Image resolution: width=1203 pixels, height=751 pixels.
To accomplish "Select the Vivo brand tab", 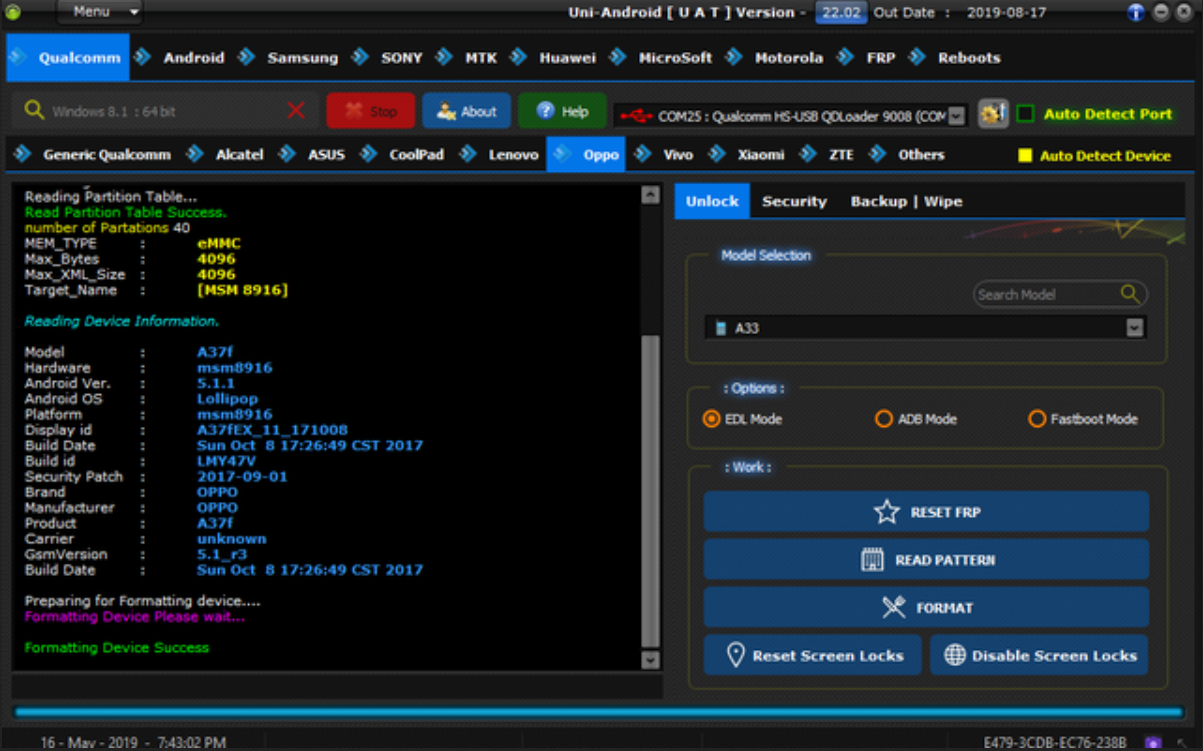I will click(x=678, y=155).
